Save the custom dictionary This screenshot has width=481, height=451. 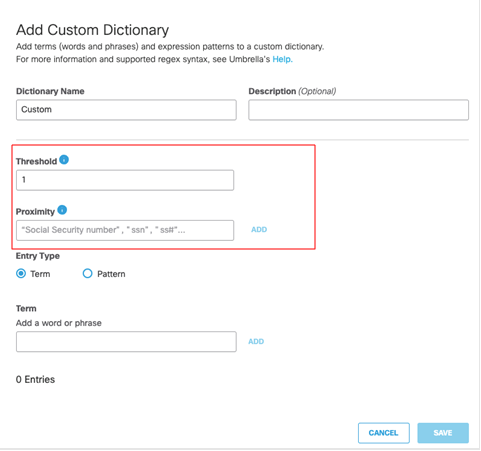[443, 433]
